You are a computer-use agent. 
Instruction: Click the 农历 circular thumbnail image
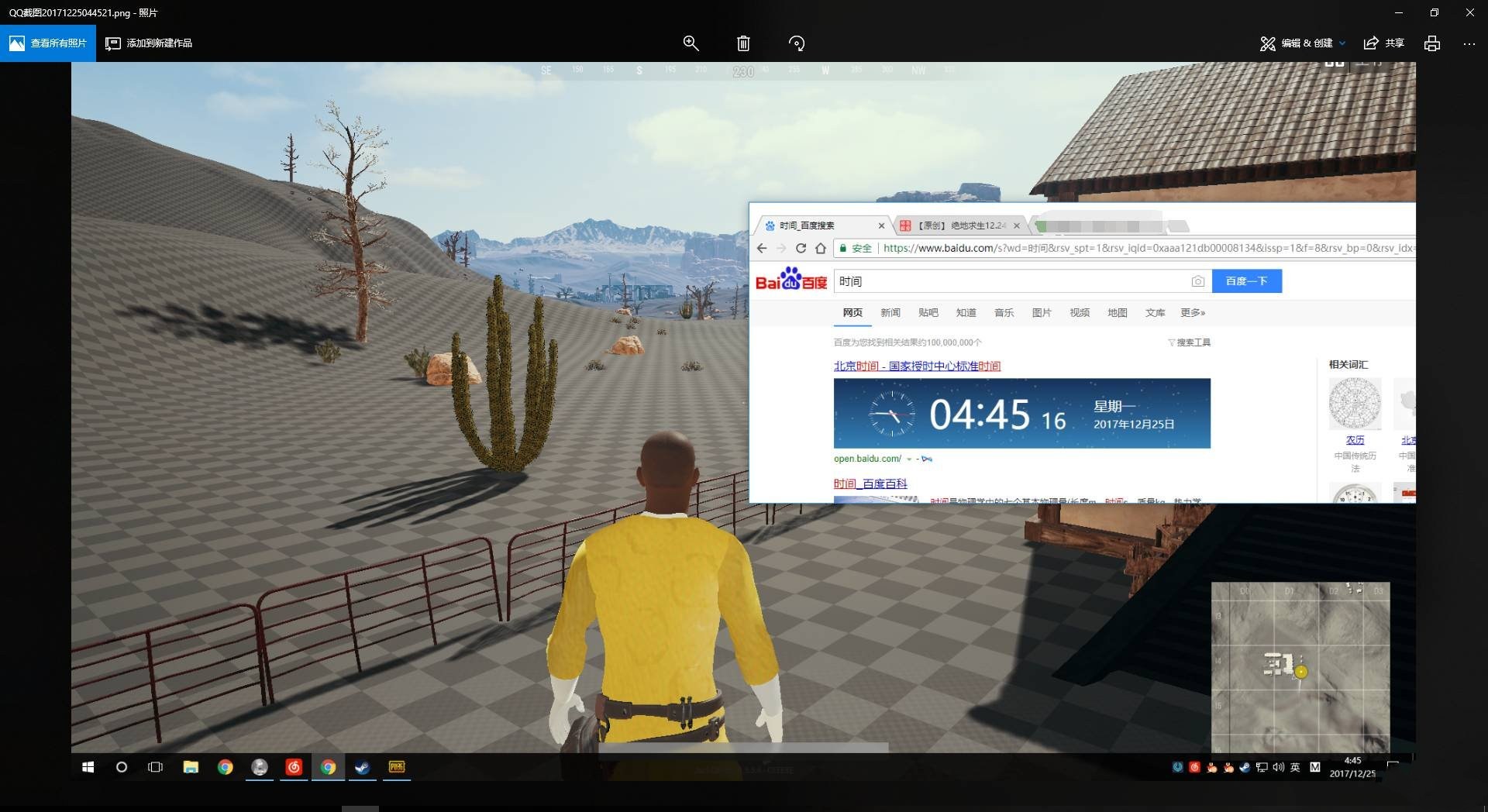pyautogui.click(x=1355, y=404)
